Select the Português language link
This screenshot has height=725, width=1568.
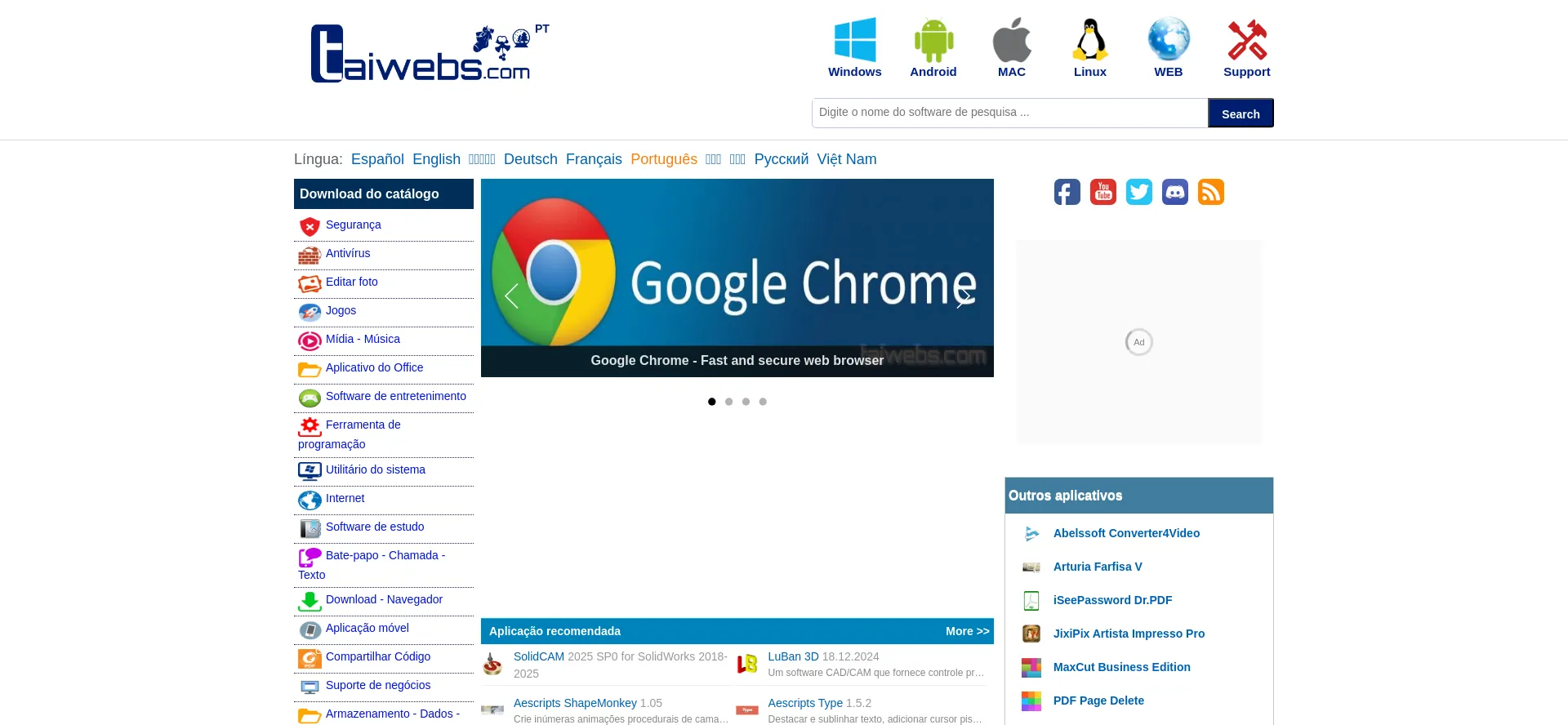pyautogui.click(x=664, y=159)
